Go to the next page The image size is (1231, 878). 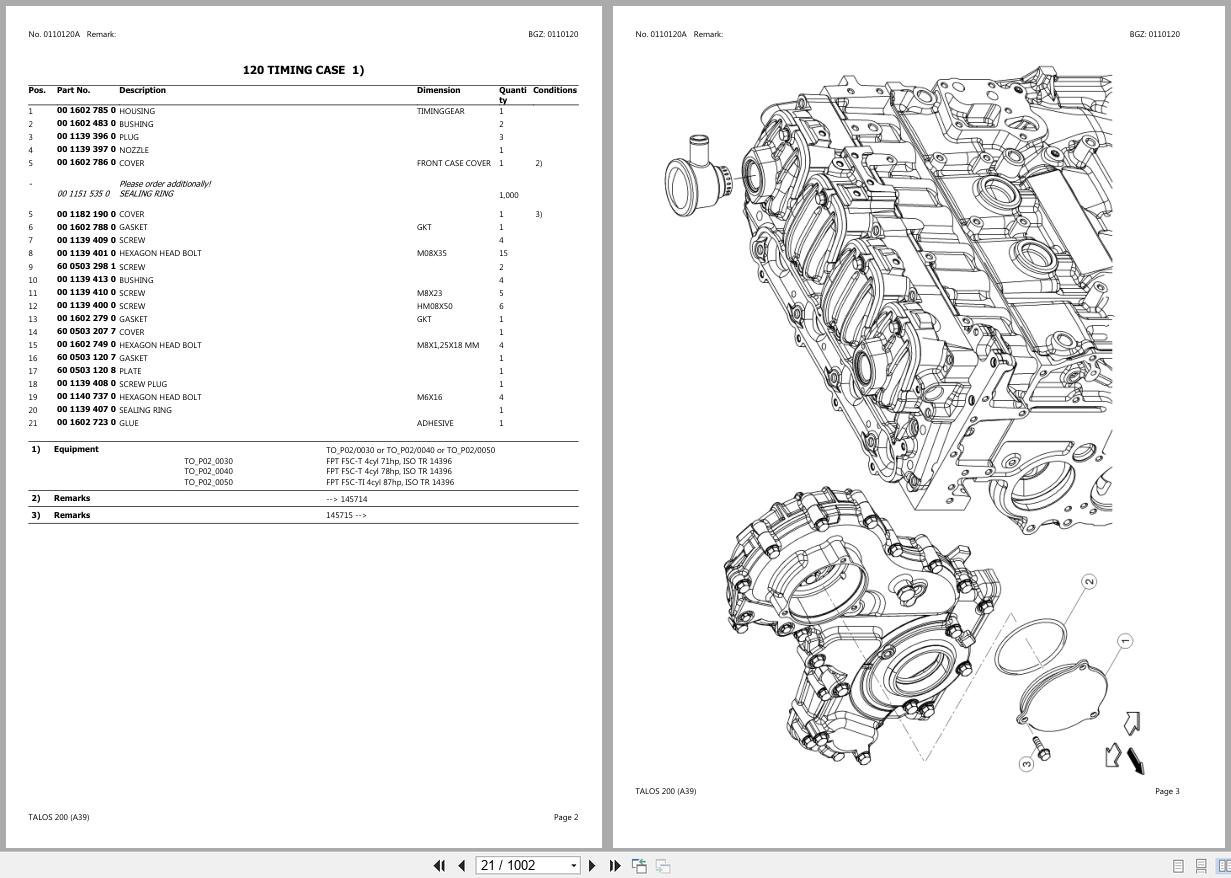(x=592, y=866)
